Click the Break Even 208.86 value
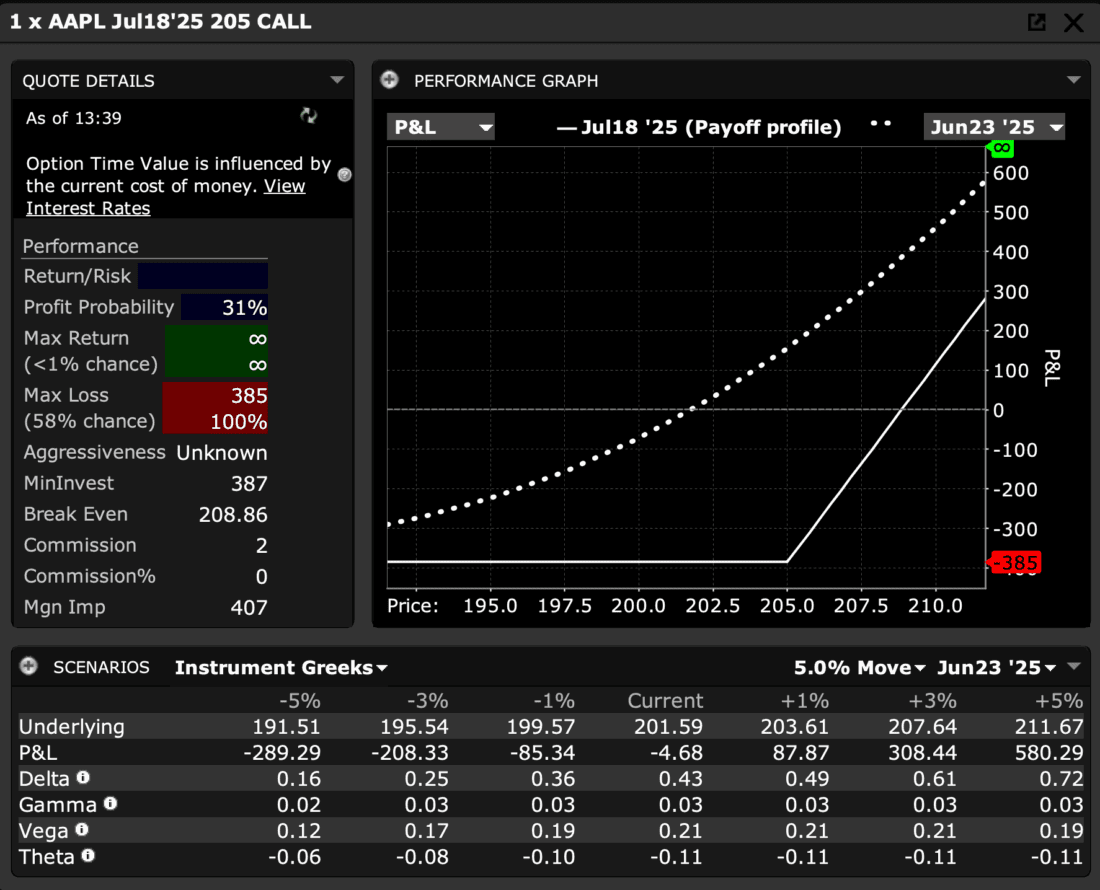1100x890 pixels. click(233, 515)
